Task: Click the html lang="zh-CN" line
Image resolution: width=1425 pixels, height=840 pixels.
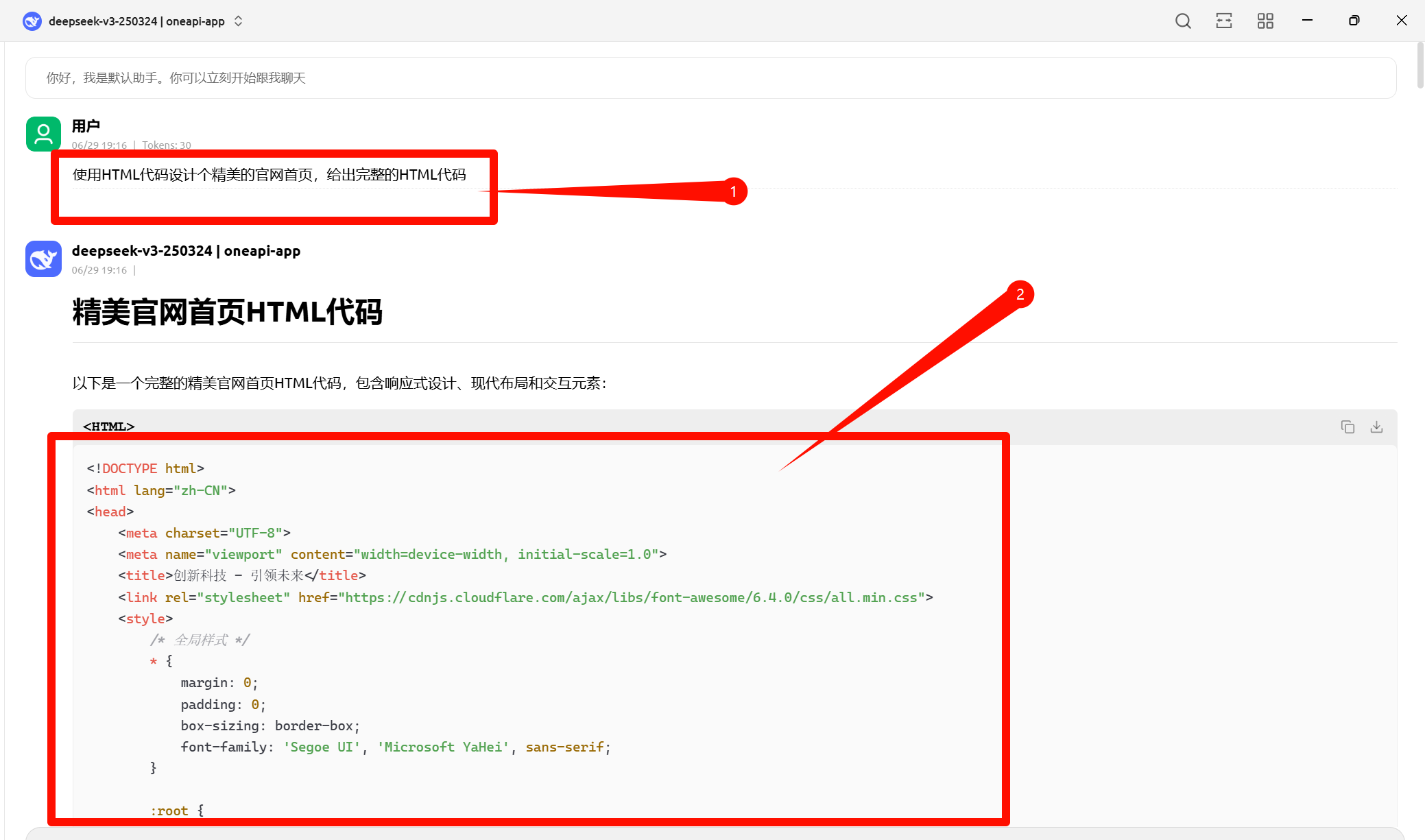Action: pyautogui.click(x=161, y=490)
